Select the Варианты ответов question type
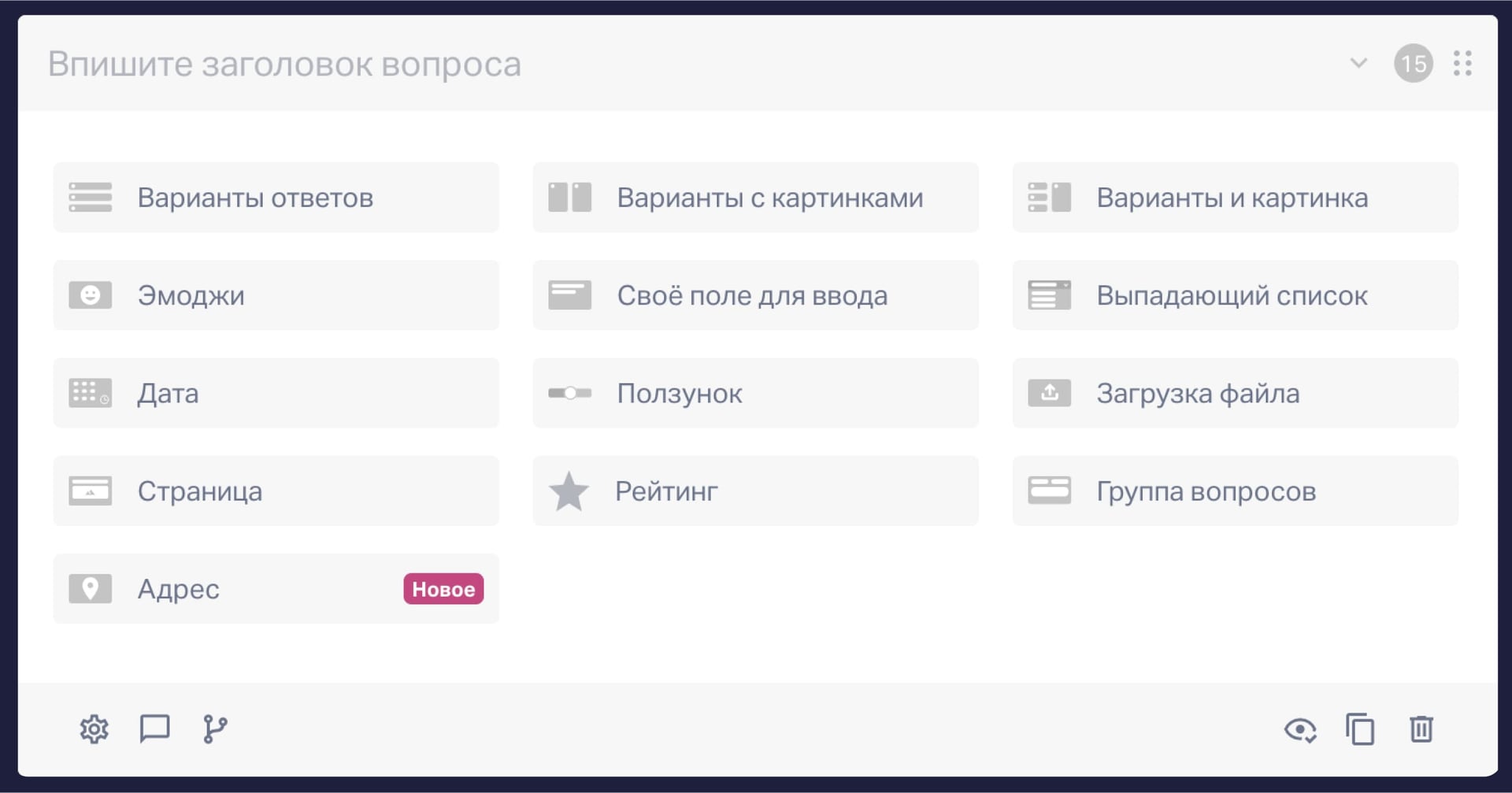Screen dimensions: 1512x793 (x=276, y=197)
